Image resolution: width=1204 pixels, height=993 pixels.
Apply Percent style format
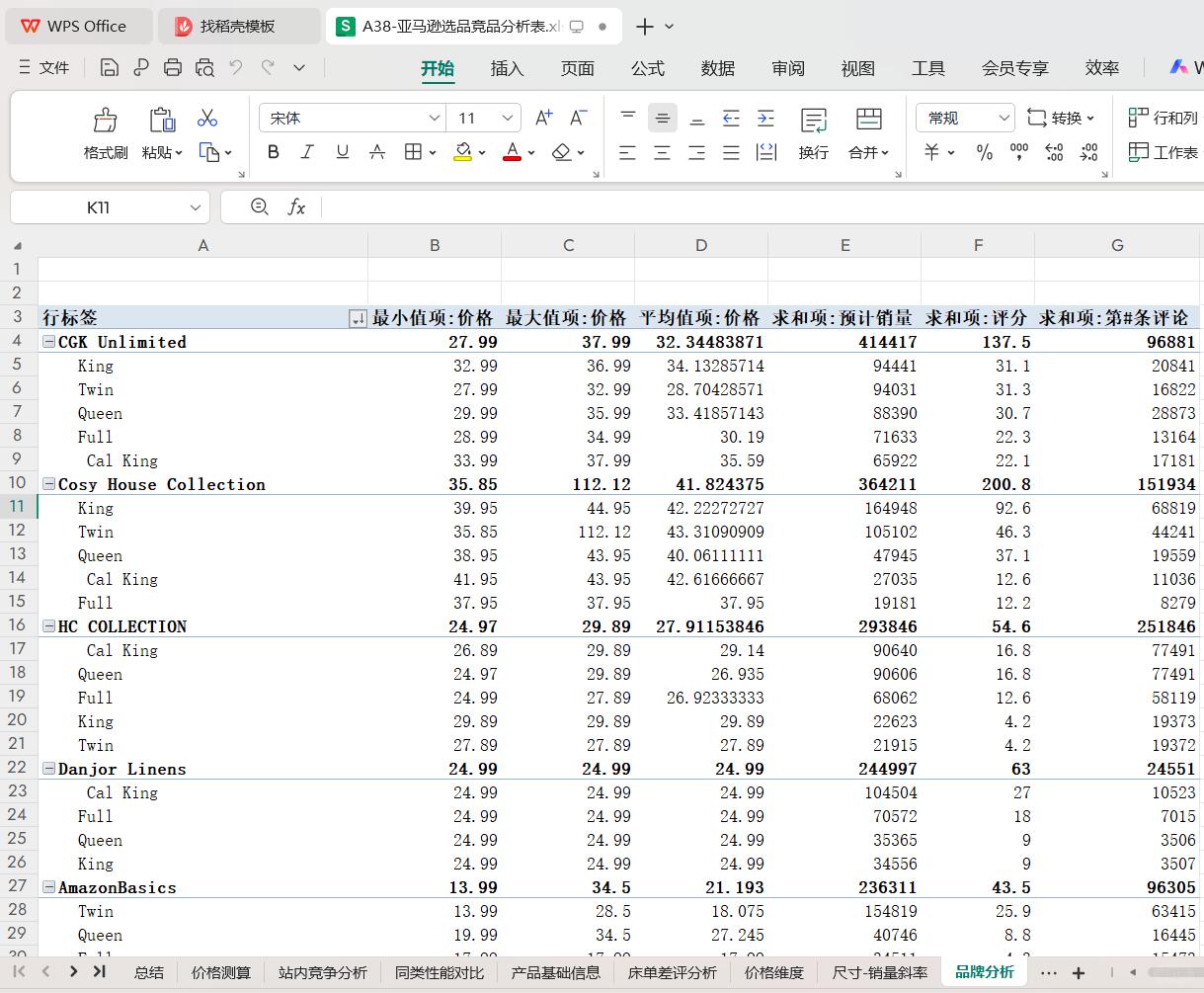click(985, 152)
